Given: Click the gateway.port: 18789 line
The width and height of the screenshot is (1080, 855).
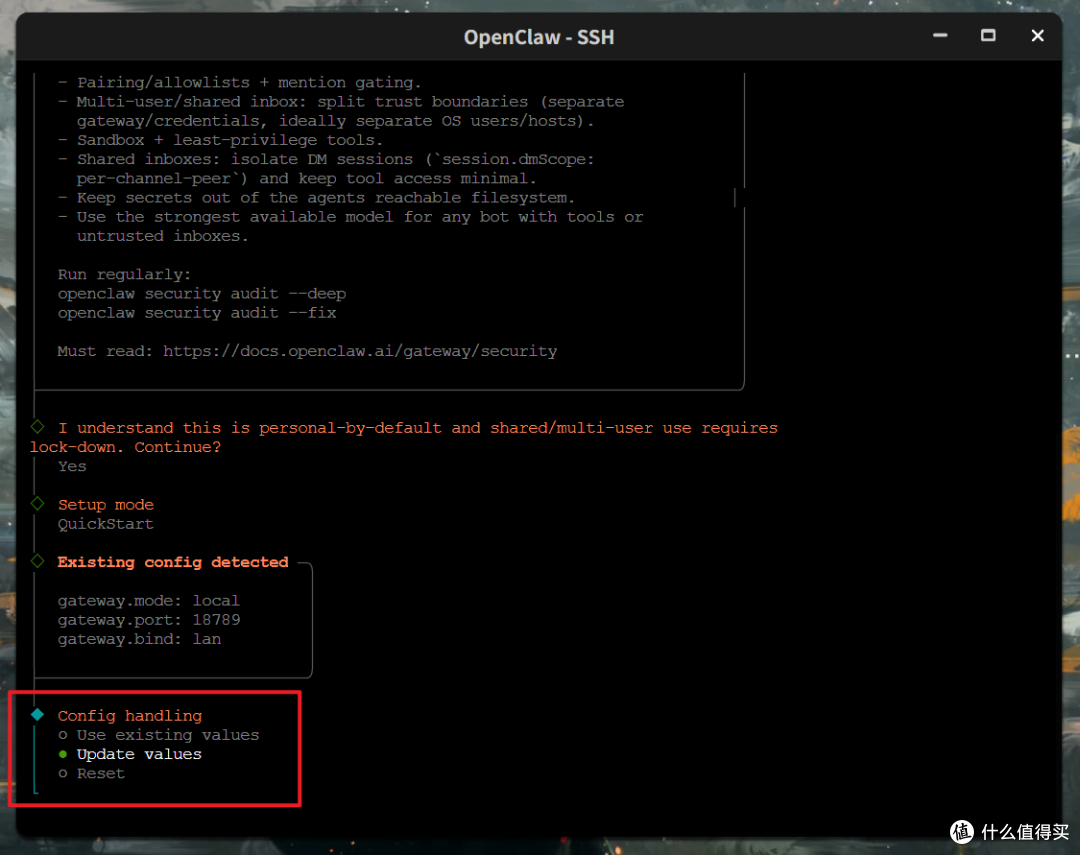Looking at the screenshot, I should [149, 620].
